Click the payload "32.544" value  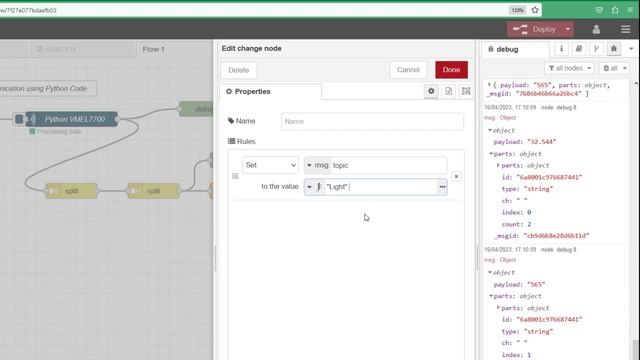click(x=542, y=142)
